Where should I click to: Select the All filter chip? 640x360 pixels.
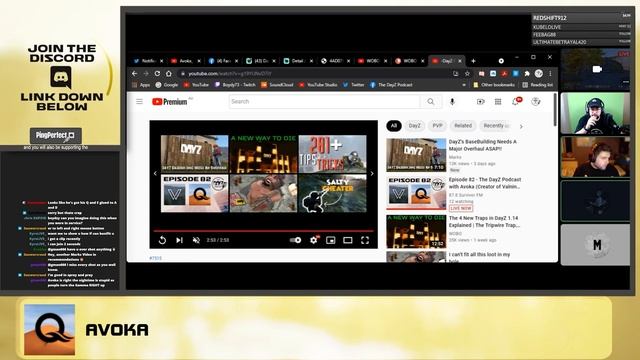[x=393, y=126]
